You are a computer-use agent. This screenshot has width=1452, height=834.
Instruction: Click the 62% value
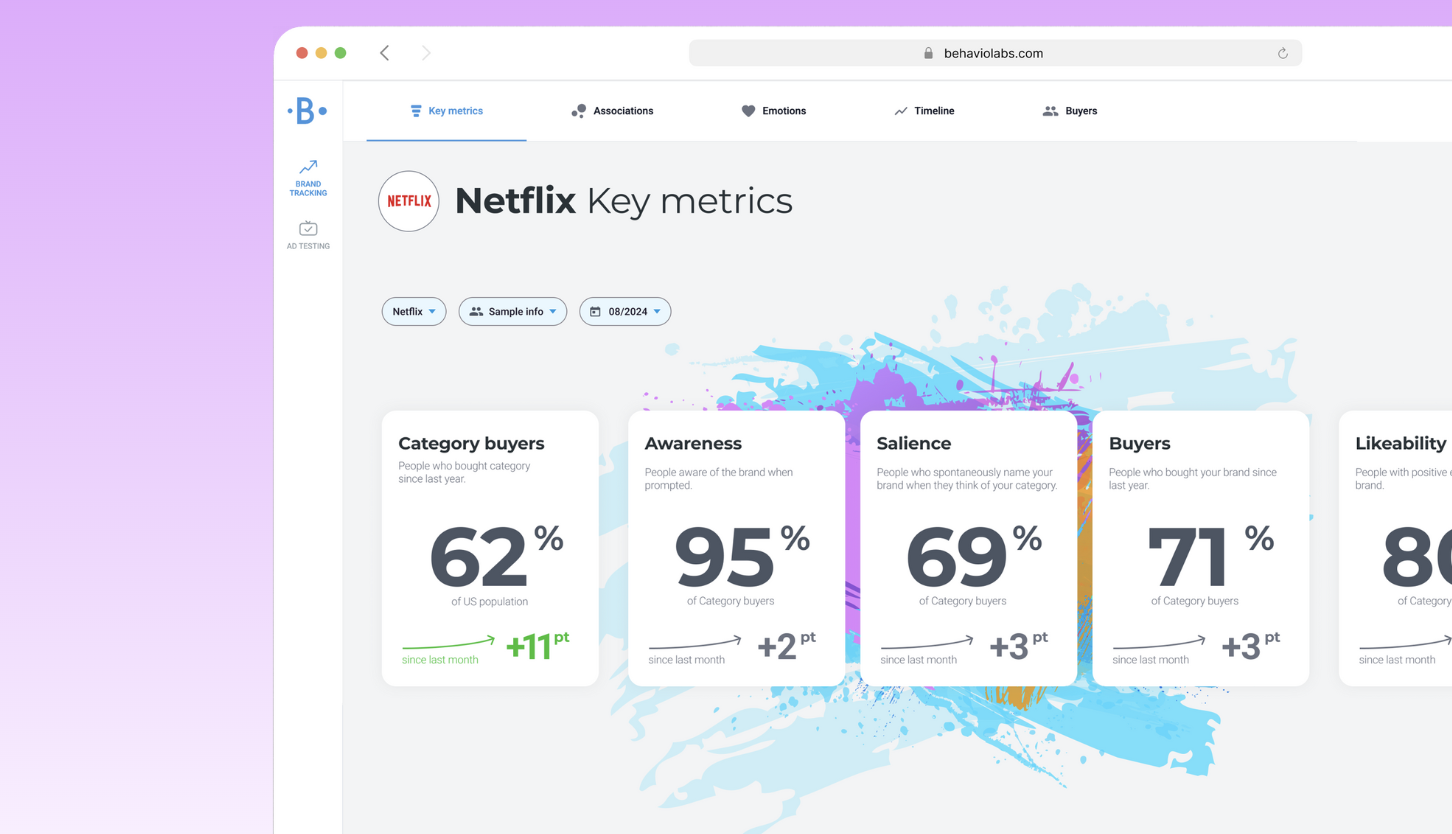pos(496,557)
